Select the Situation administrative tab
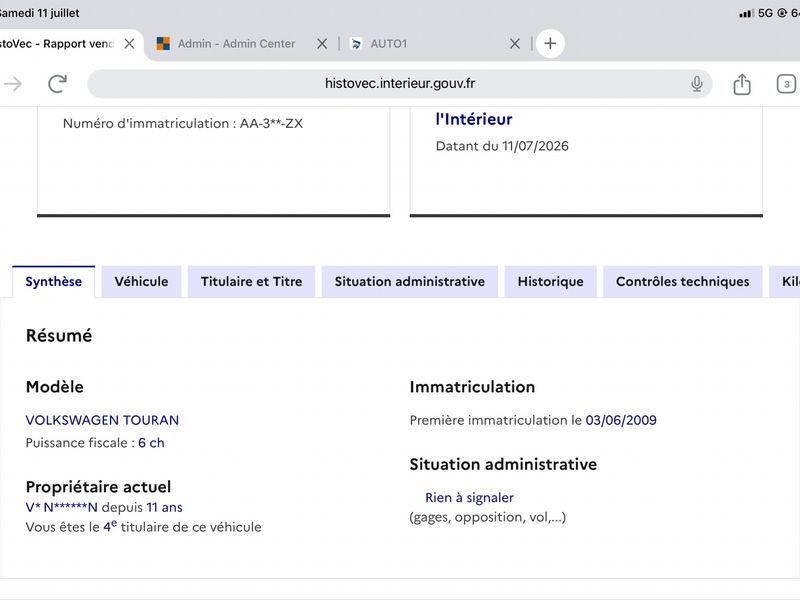The width and height of the screenshot is (800, 600). point(410,282)
